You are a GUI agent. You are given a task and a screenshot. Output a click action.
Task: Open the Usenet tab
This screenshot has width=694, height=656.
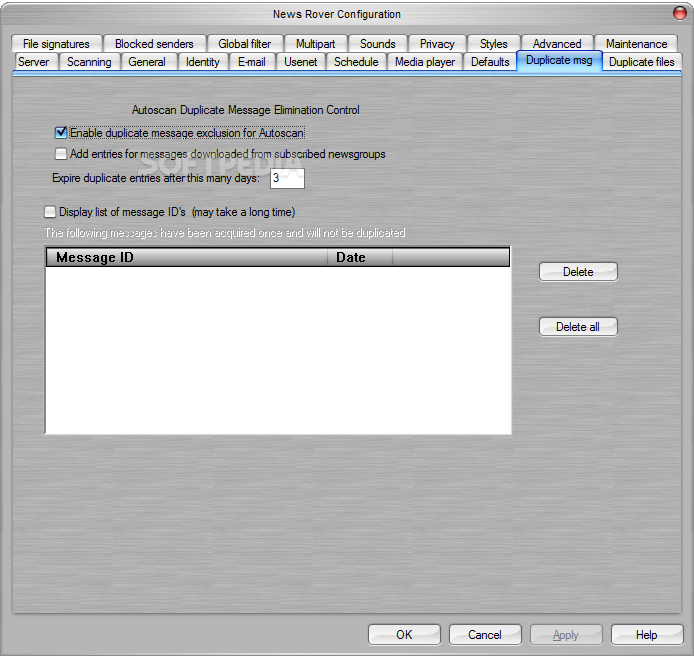tap(301, 62)
